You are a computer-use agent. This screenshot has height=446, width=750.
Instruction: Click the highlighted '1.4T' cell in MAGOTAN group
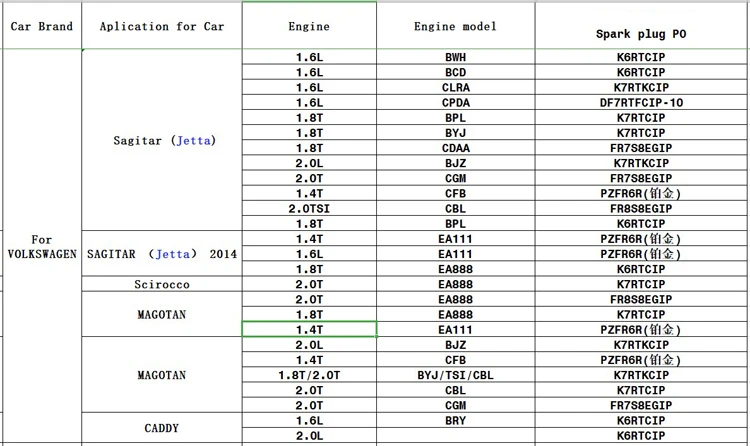pyautogui.click(x=309, y=329)
